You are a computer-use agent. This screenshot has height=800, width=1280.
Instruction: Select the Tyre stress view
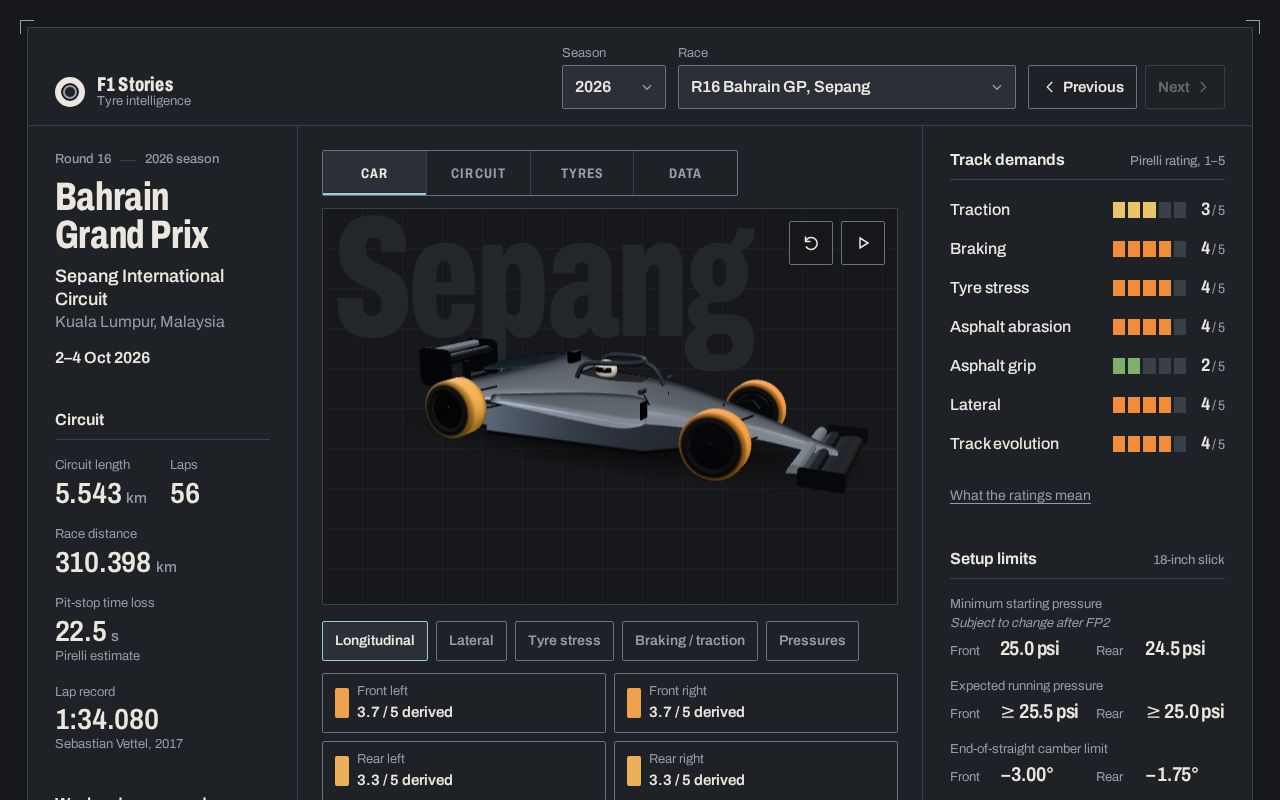point(564,641)
